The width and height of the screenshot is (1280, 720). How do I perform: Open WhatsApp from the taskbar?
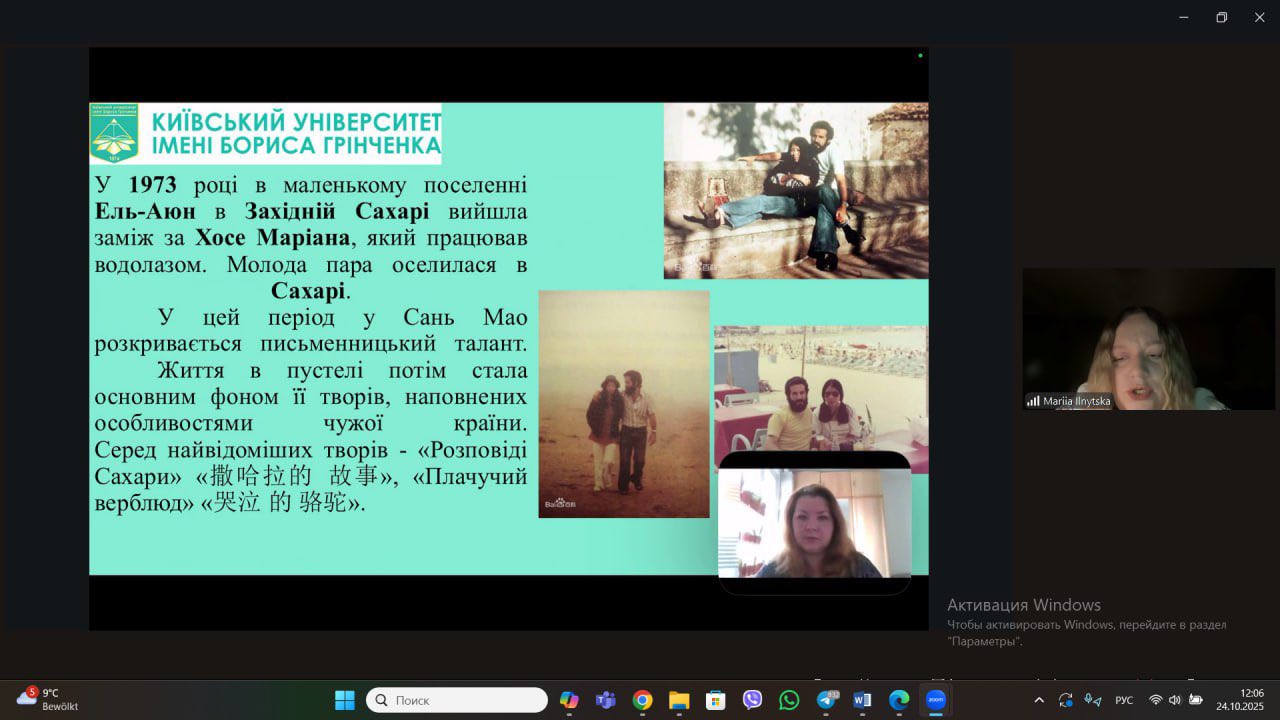pyautogui.click(x=789, y=700)
